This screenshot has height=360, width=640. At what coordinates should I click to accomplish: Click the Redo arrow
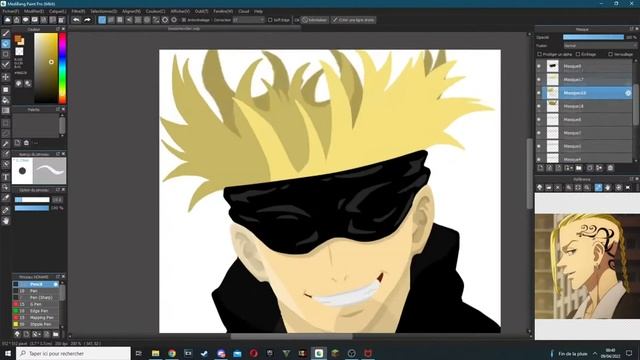point(87,20)
